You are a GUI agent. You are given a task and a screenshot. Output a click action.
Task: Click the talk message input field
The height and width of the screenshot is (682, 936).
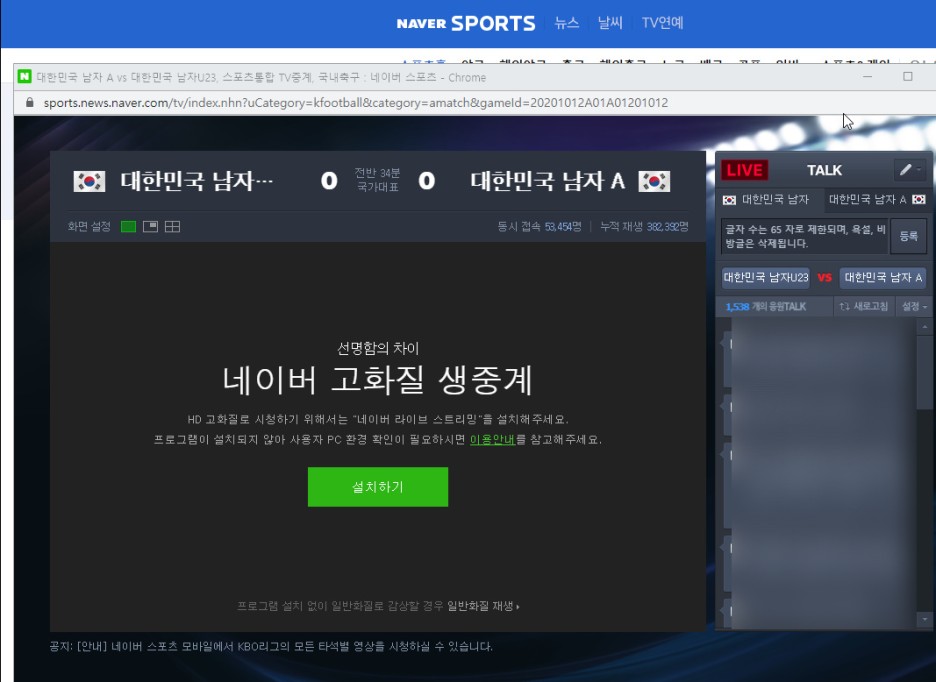[805, 236]
